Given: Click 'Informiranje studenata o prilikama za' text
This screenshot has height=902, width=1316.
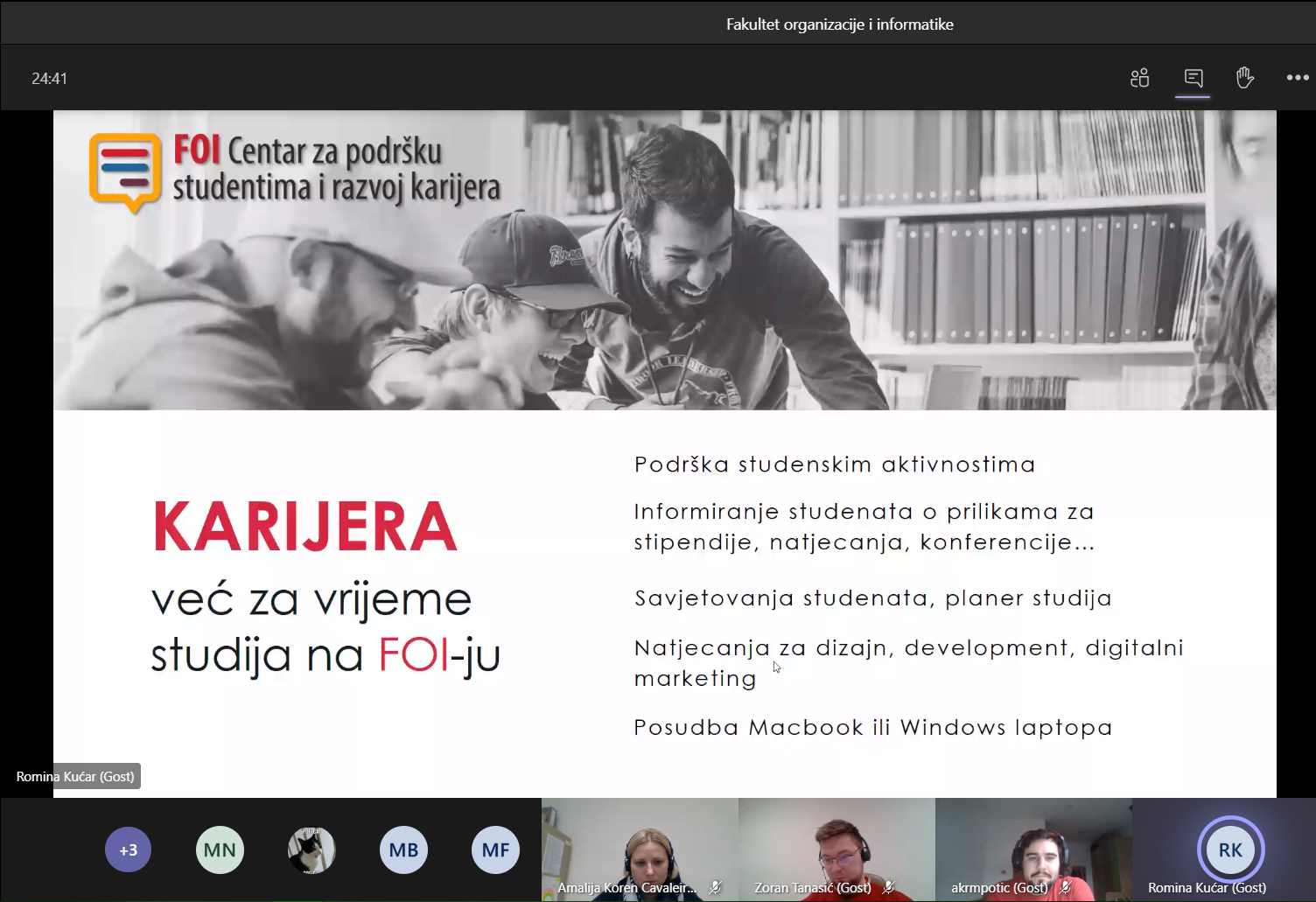Looking at the screenshot, I should [x=864, y=512].
